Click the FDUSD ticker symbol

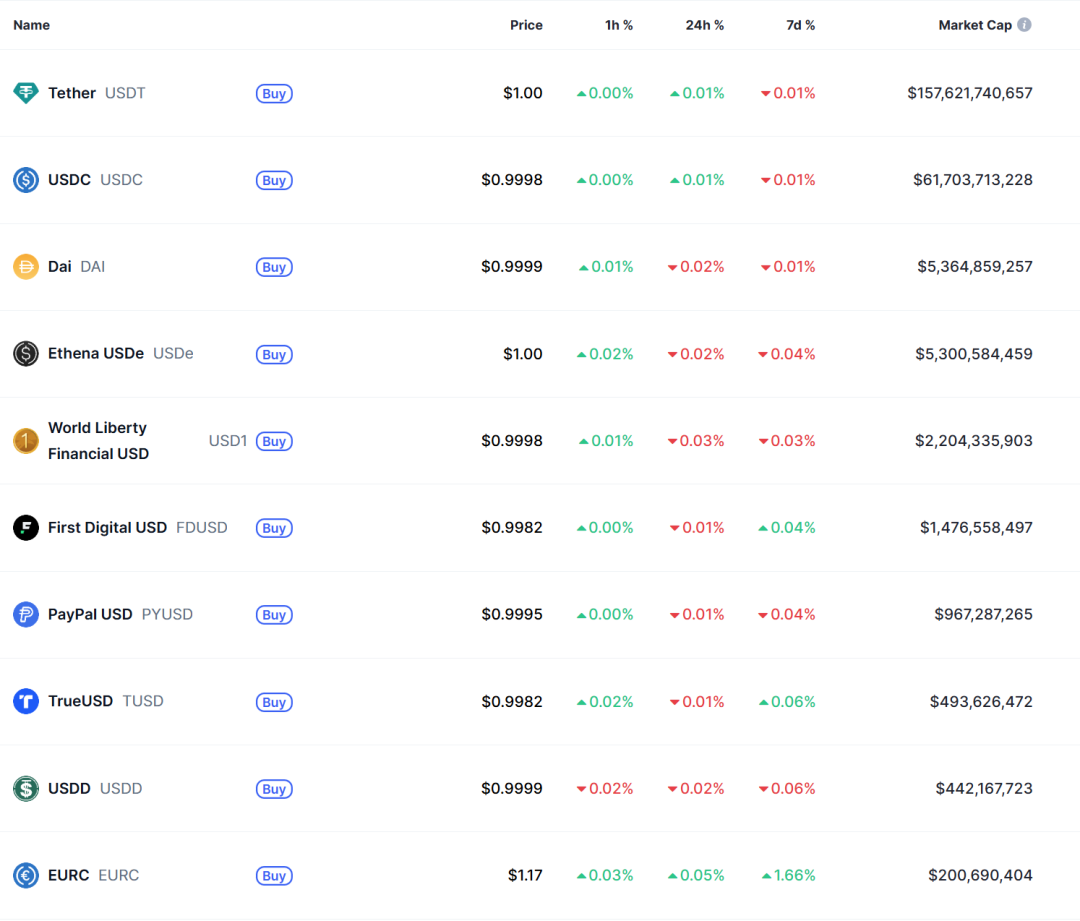tap(202, 528)
